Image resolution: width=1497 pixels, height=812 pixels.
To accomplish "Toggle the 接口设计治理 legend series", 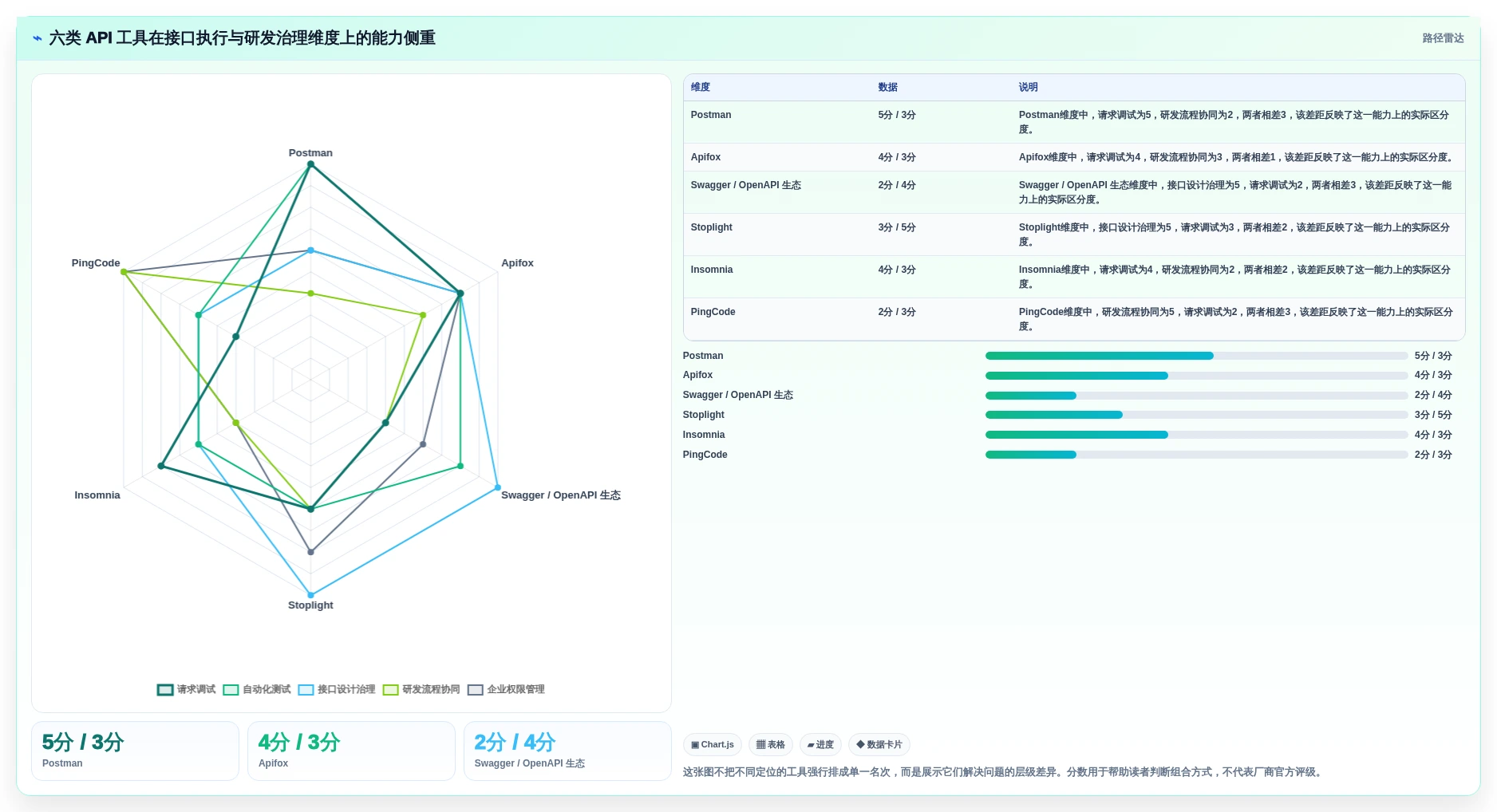I will tap(337, 689).
